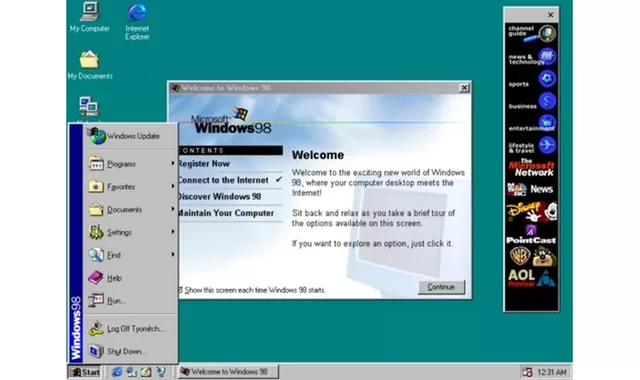This screenshot has width=640, height=380.
Task: Select Log Off Tyomitch... menu entry
Action: click(130, 329)
